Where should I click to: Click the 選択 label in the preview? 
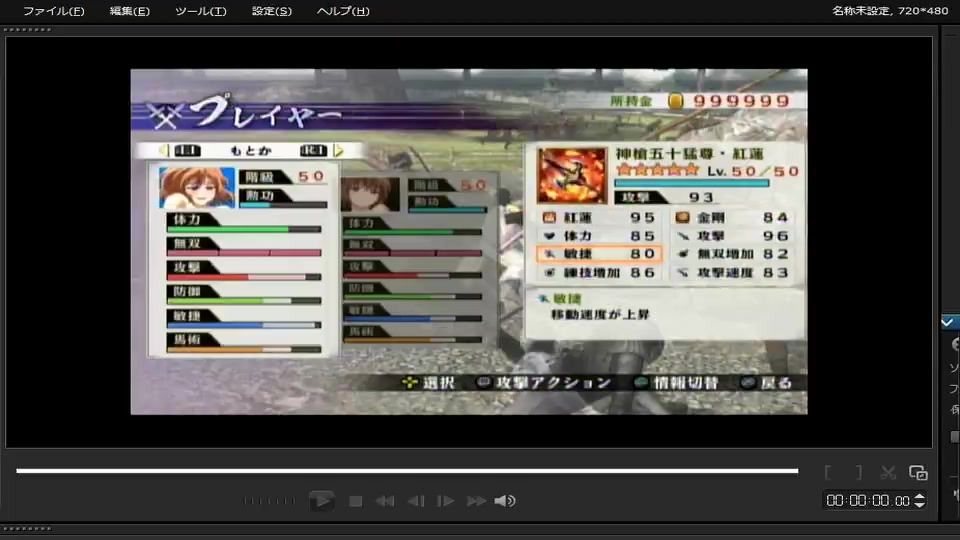tap(438, 383)
